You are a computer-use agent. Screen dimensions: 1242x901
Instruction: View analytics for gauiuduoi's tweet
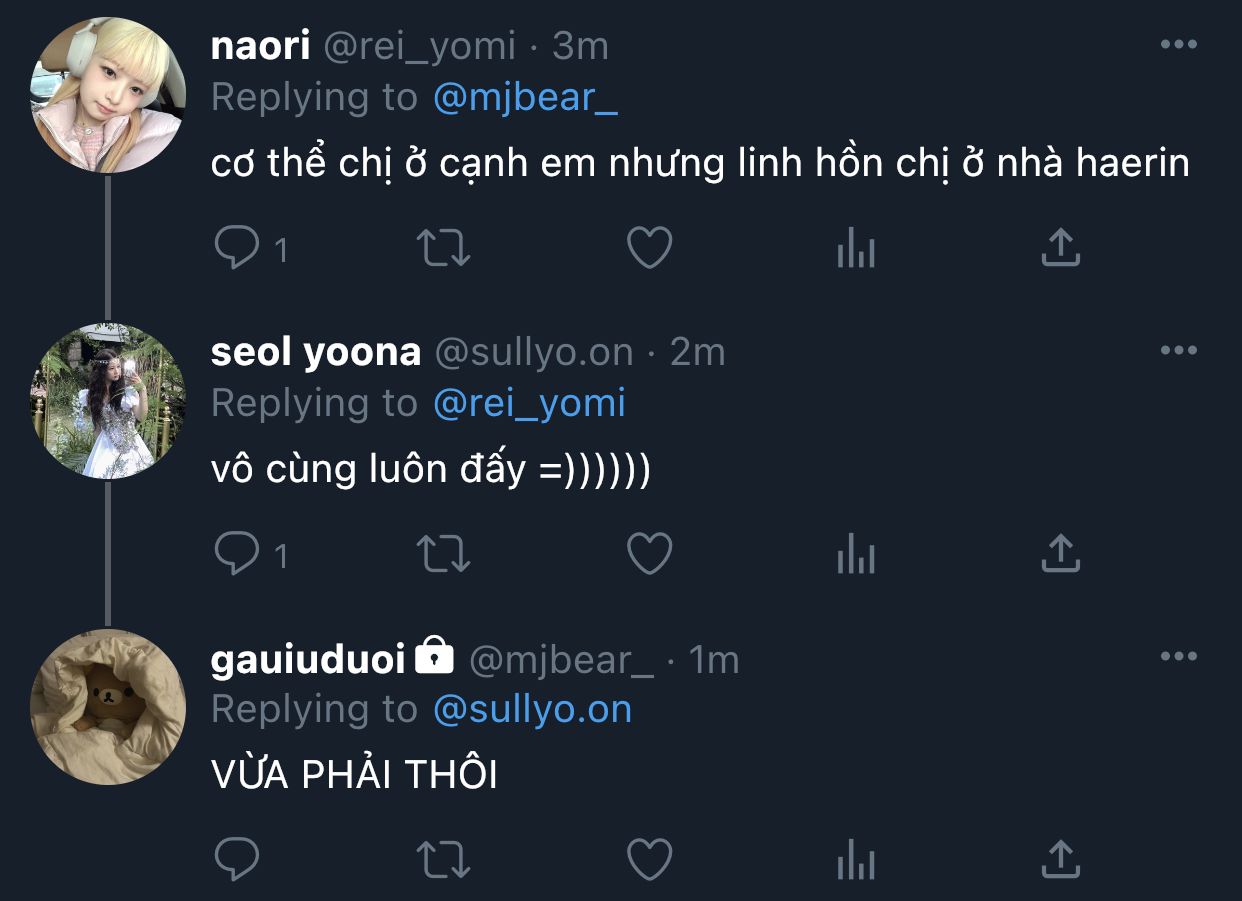pyautogui.click(x=855, y=858)
